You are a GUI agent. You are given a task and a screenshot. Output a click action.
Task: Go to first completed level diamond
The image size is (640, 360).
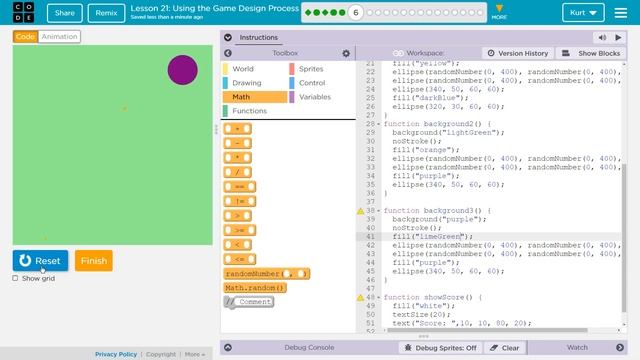[308, 13]
